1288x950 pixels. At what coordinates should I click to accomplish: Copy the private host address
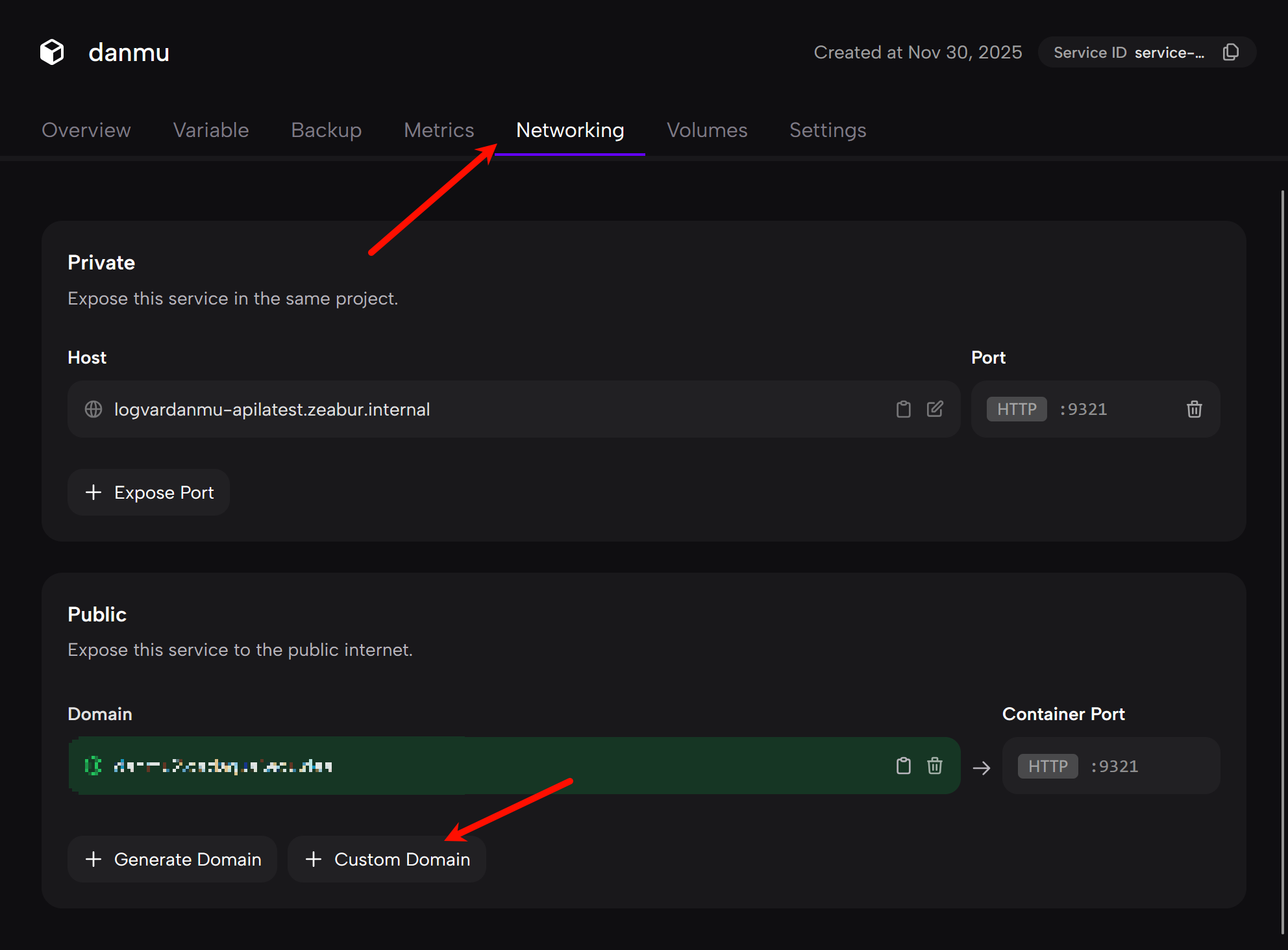pos(903,409)
